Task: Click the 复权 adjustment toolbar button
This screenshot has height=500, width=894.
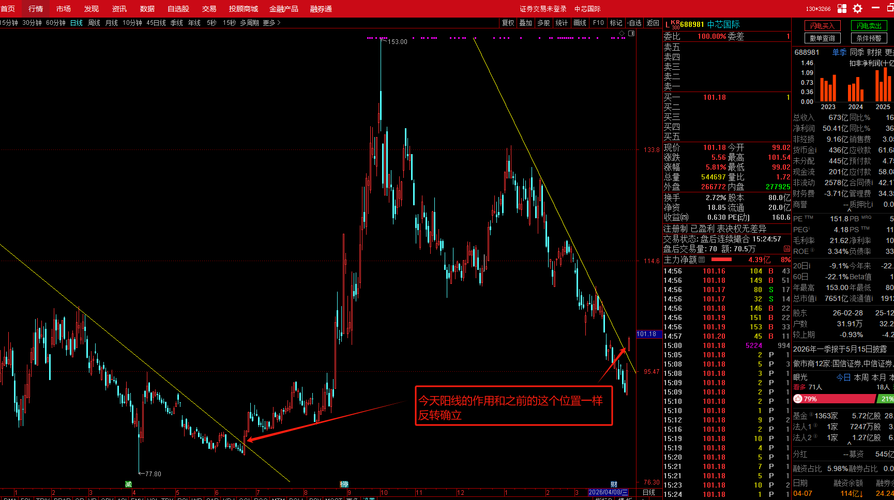Action: pyautogui.click(x=507, y=23)
